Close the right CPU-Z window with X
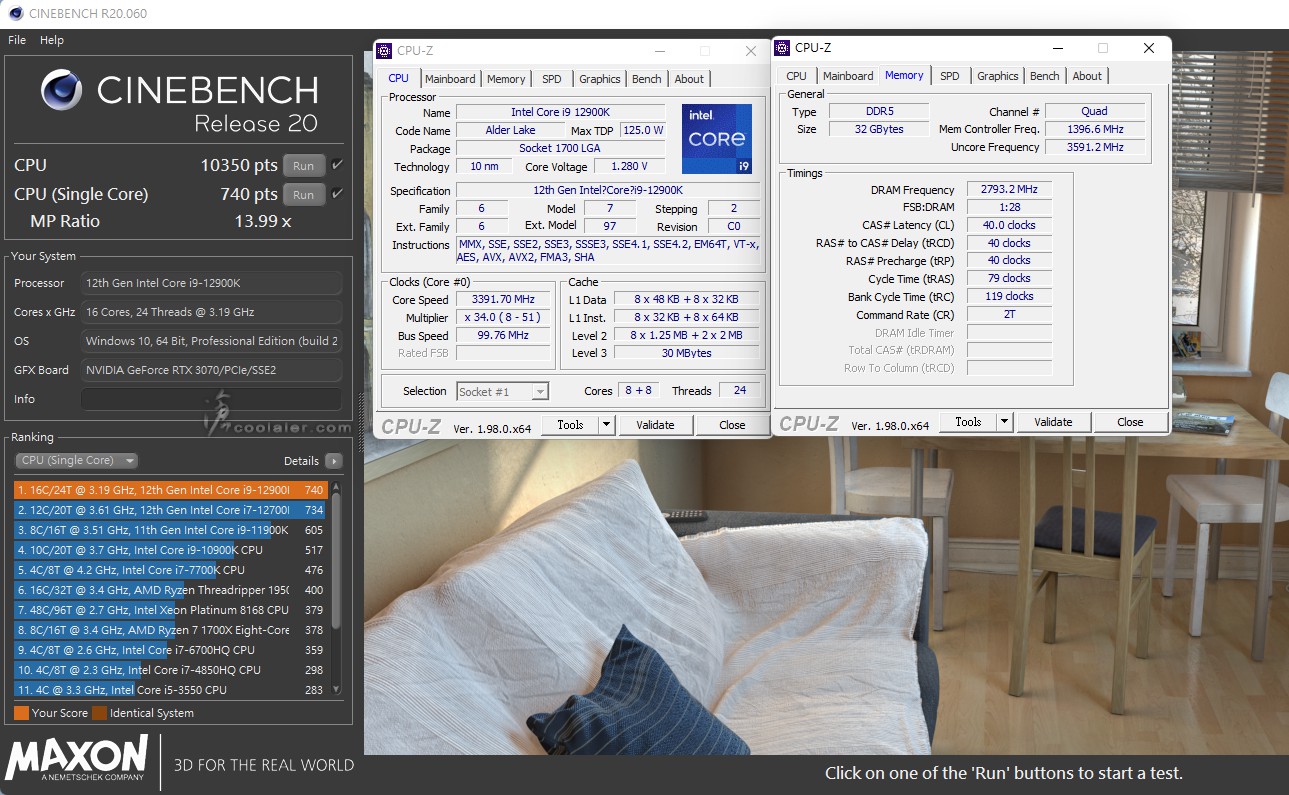1289x795 pixels. 1149,48
